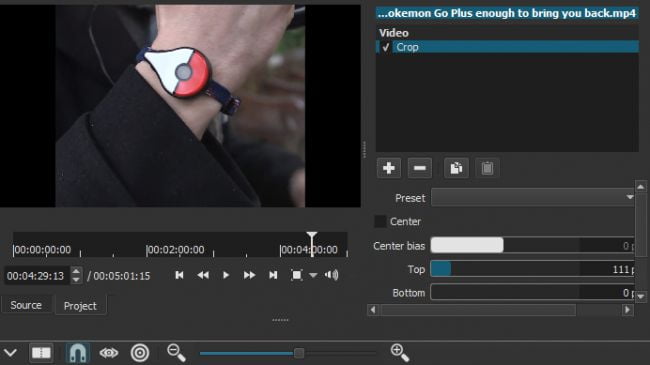The image size is (650, 365).
Task: Open timeline menu chevron at bottom left
Action: pyautogui.click(x=10, y=353)
